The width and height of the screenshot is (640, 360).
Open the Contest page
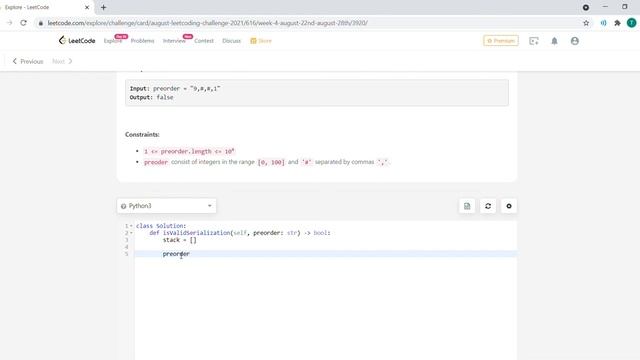click(x=204, y=41)
